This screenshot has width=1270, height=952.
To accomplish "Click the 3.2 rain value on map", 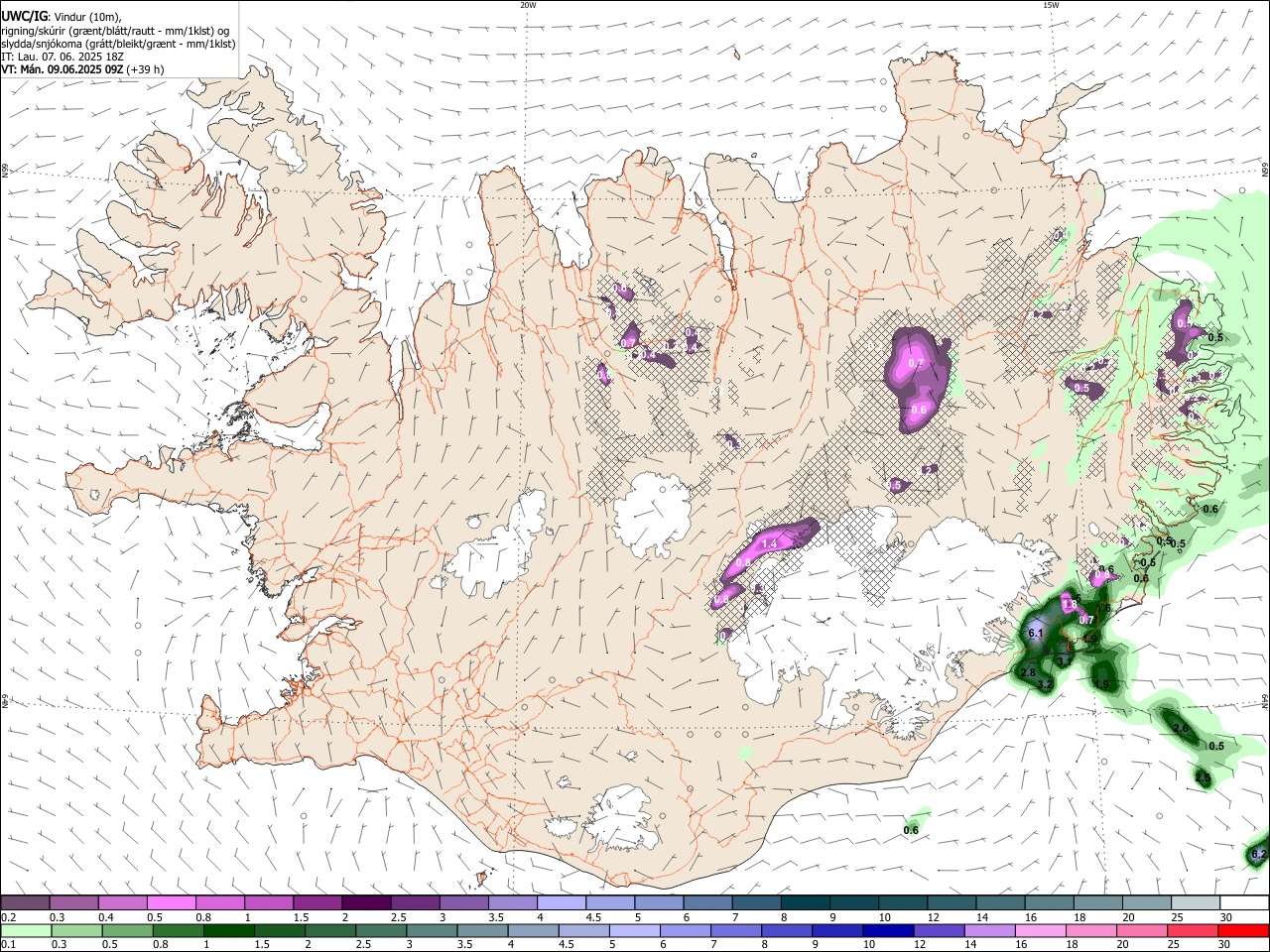I will (x=1045, y=685).
